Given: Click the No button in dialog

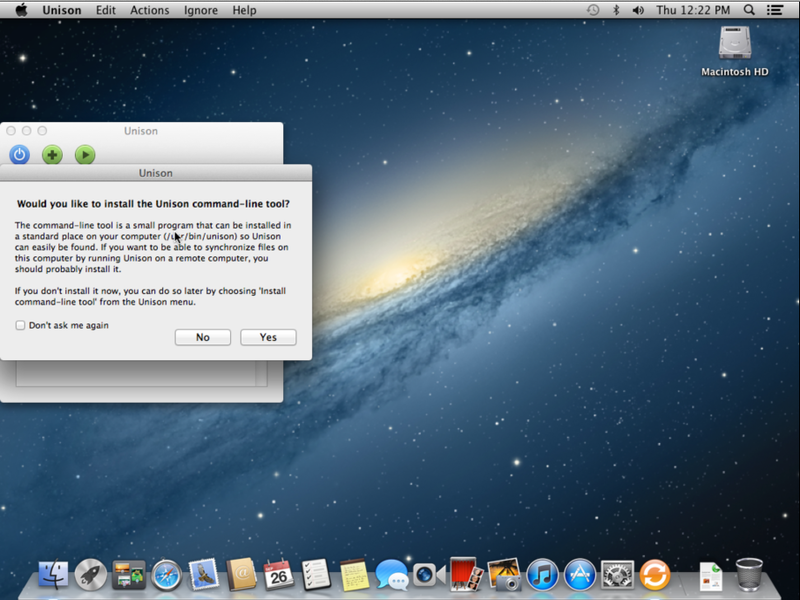Looking at the screenshot, I should click(x=203, y=337).
